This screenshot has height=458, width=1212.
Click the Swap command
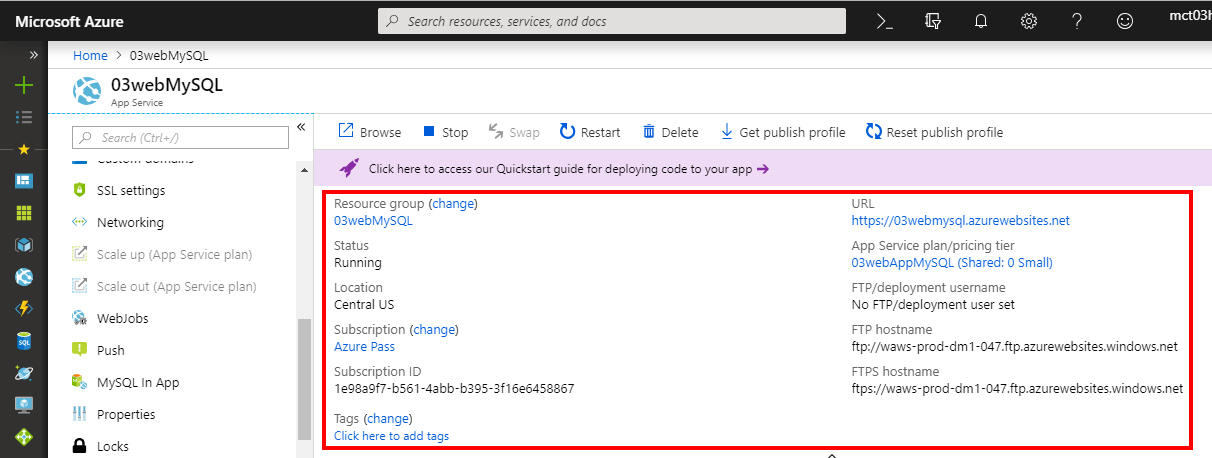pyautogui.click(x=514, y=132)
